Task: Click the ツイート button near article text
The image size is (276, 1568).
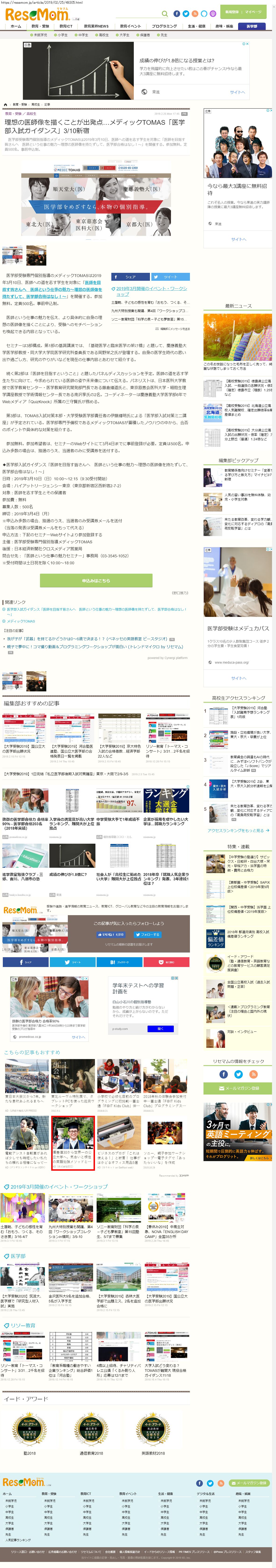Action: 170,277
